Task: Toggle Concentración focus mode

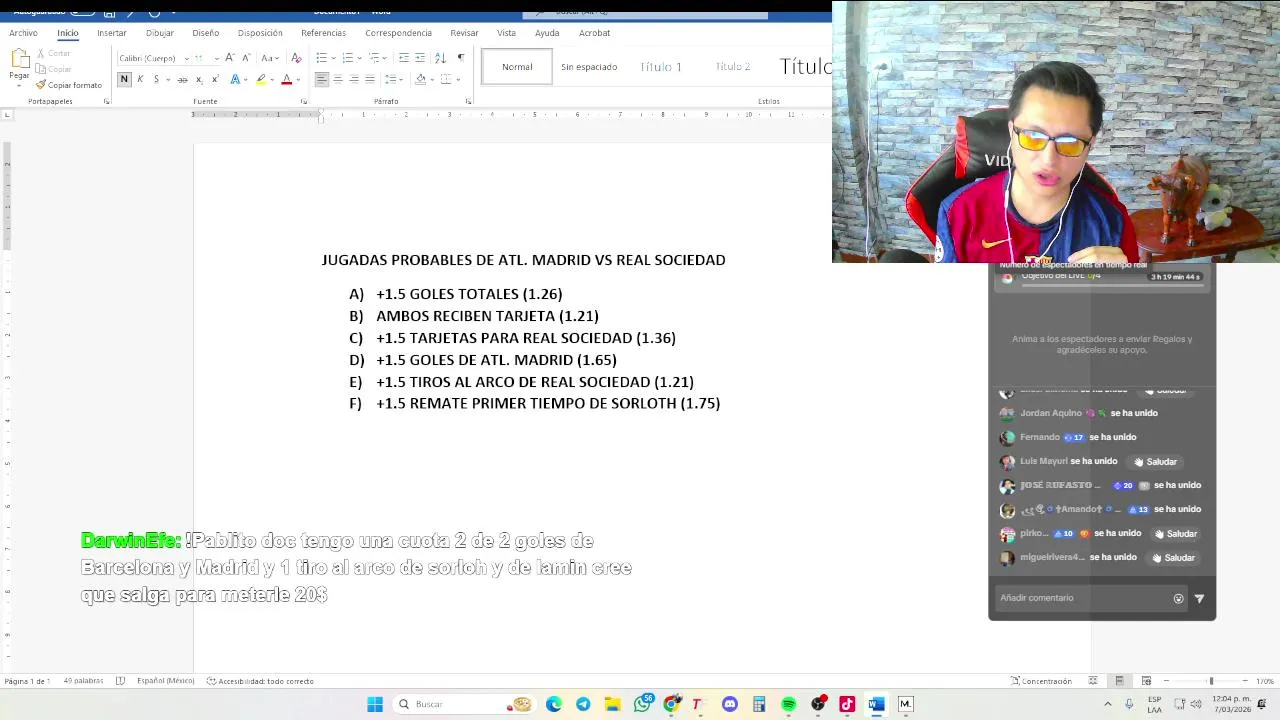Action: point(1040,681)
